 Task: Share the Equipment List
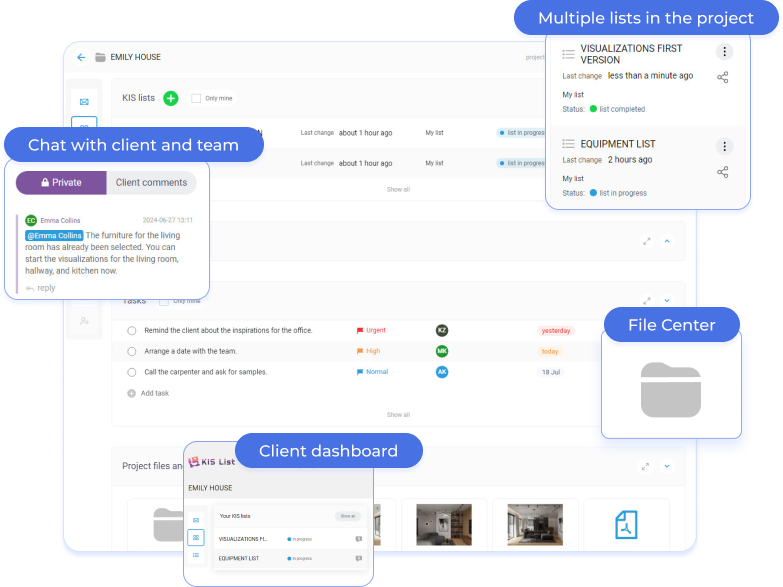tap(723, 172)
